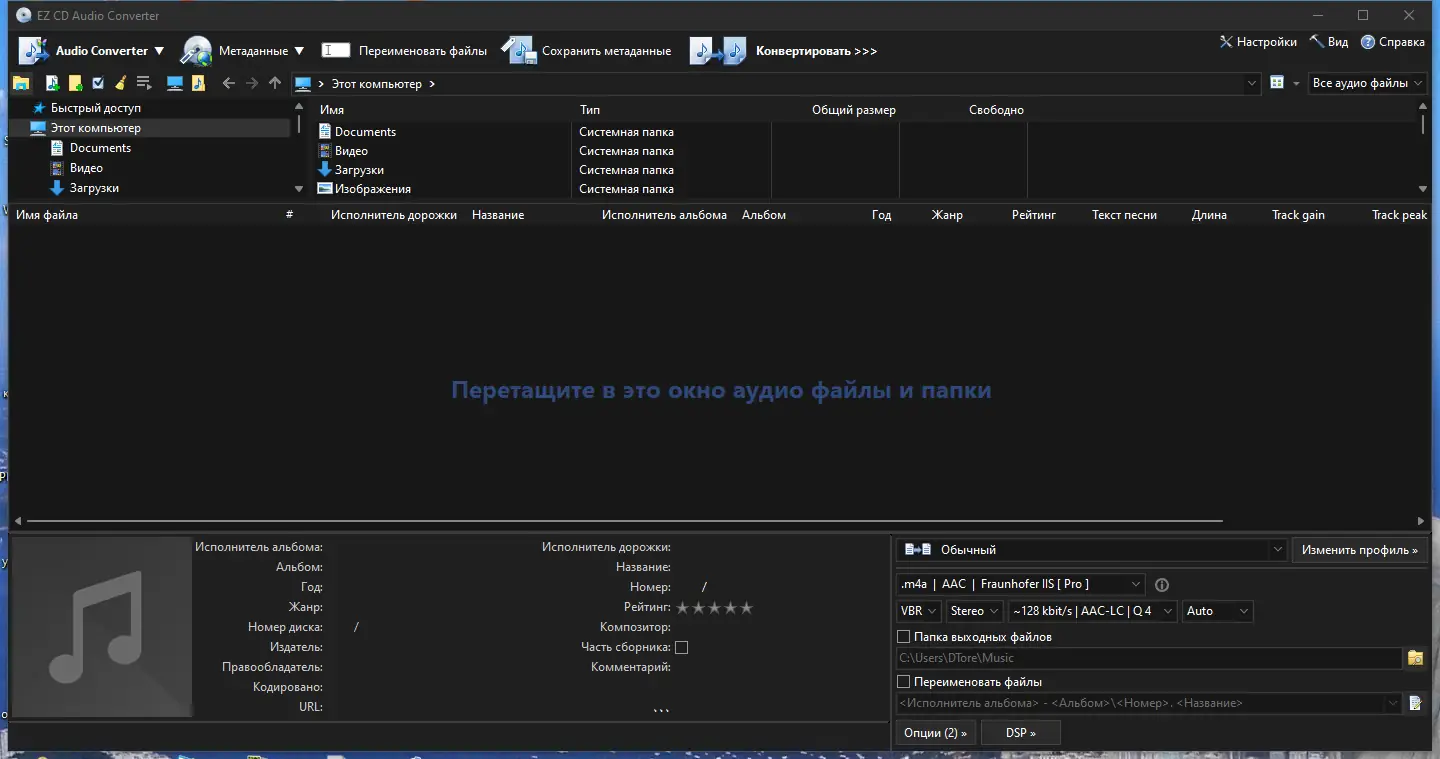Expand the address bar path dropdown
1440x759 pixels.
click(x=1252, y=84)
